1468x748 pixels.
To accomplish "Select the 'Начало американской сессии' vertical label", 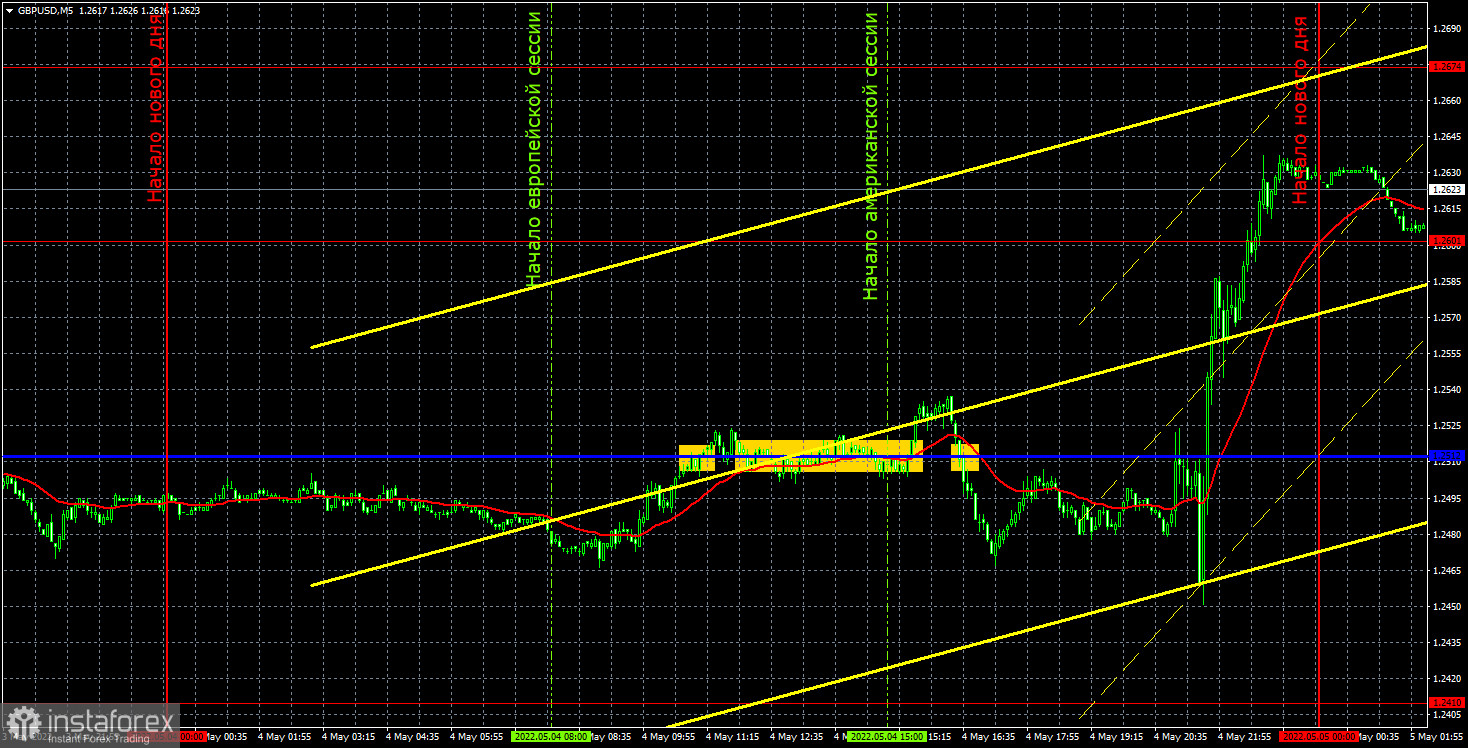I will tap(871, 156).
